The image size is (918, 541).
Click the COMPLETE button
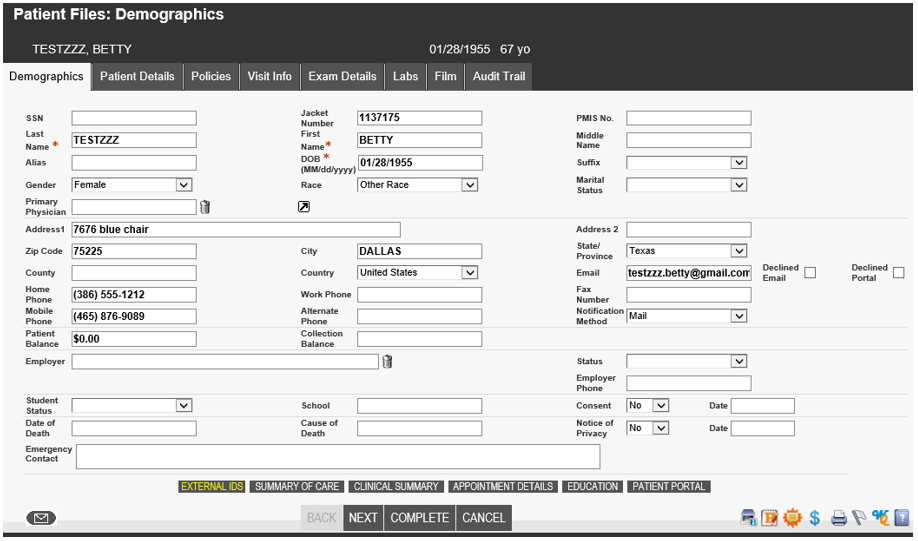click(x=420, y=518)
